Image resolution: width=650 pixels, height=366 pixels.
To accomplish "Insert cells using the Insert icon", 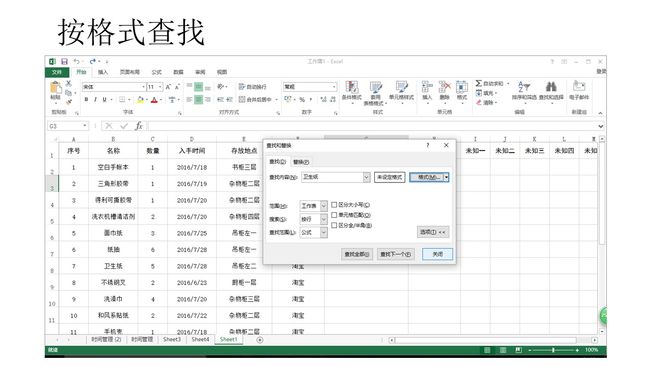I will [x=427, y=91].
